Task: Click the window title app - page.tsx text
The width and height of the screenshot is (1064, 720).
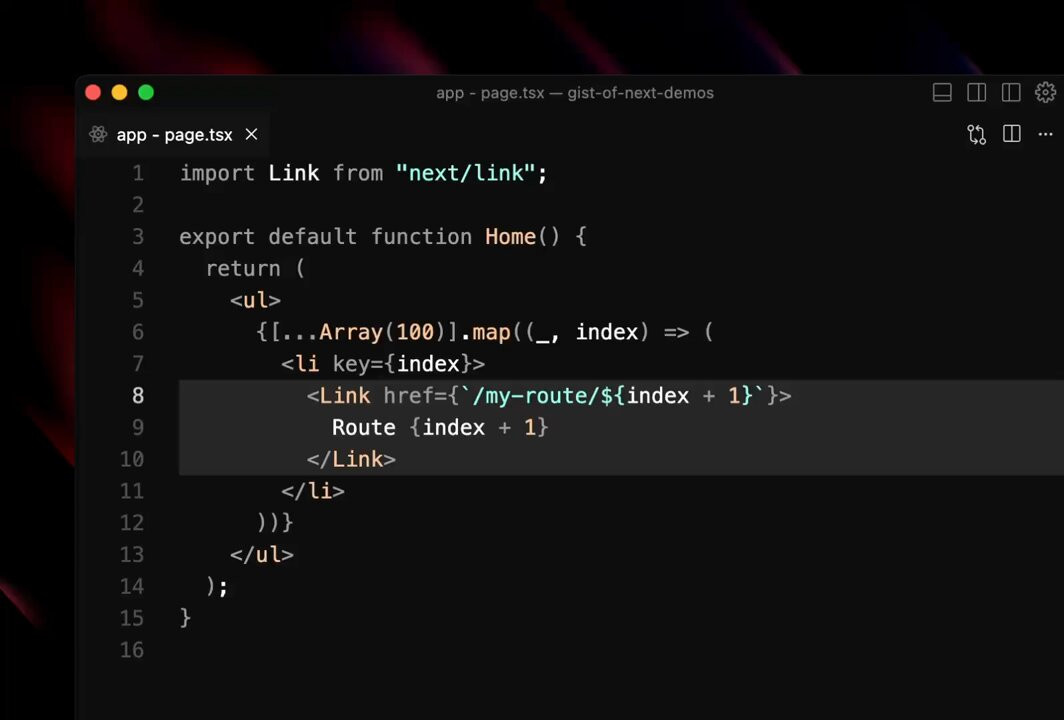Action: pyautogui.click(x=490, y=93)
